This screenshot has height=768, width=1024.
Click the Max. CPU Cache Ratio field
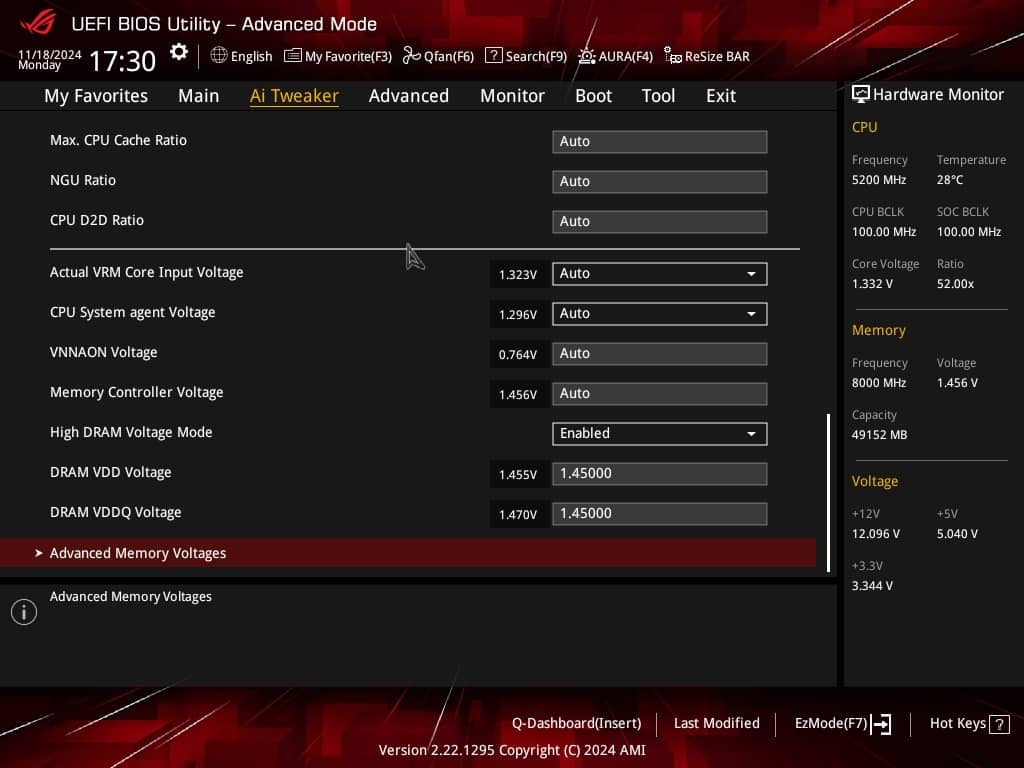click(x=660, y=142)
